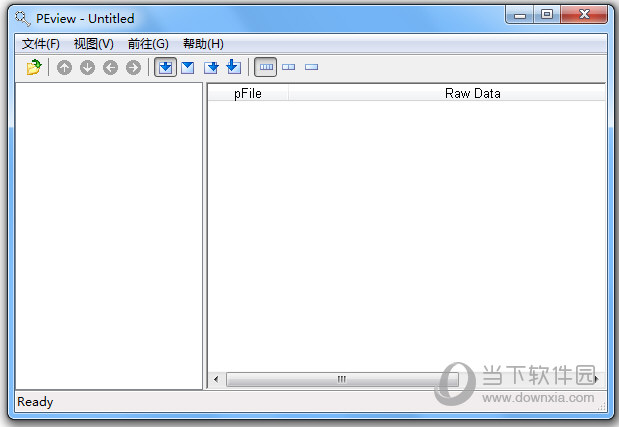Open the 前往(G) menu
The image size is (619, 427).
[x=148, y=44]
